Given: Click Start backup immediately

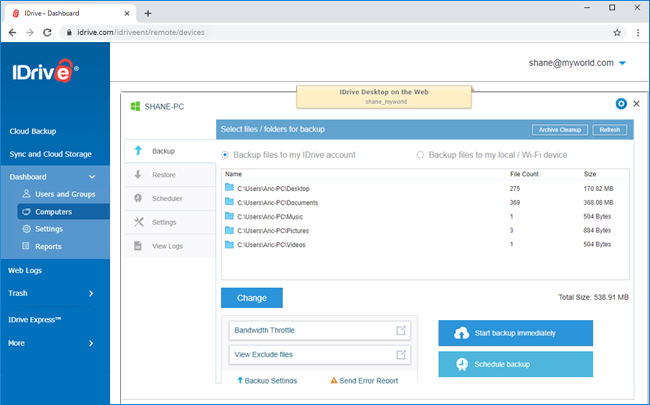Looking at the screenshot, I should tap(516, 333).
